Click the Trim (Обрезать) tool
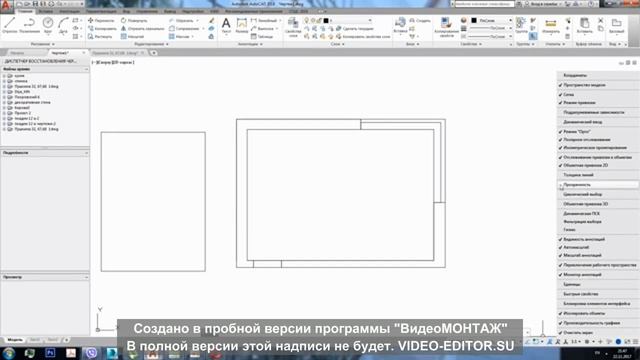 tap(182, 20)
